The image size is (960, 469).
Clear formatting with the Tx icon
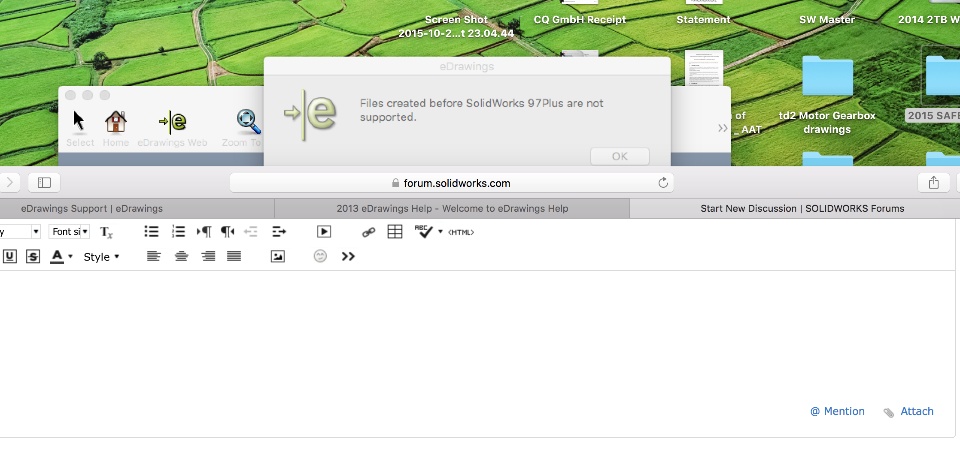click(107, 232)
